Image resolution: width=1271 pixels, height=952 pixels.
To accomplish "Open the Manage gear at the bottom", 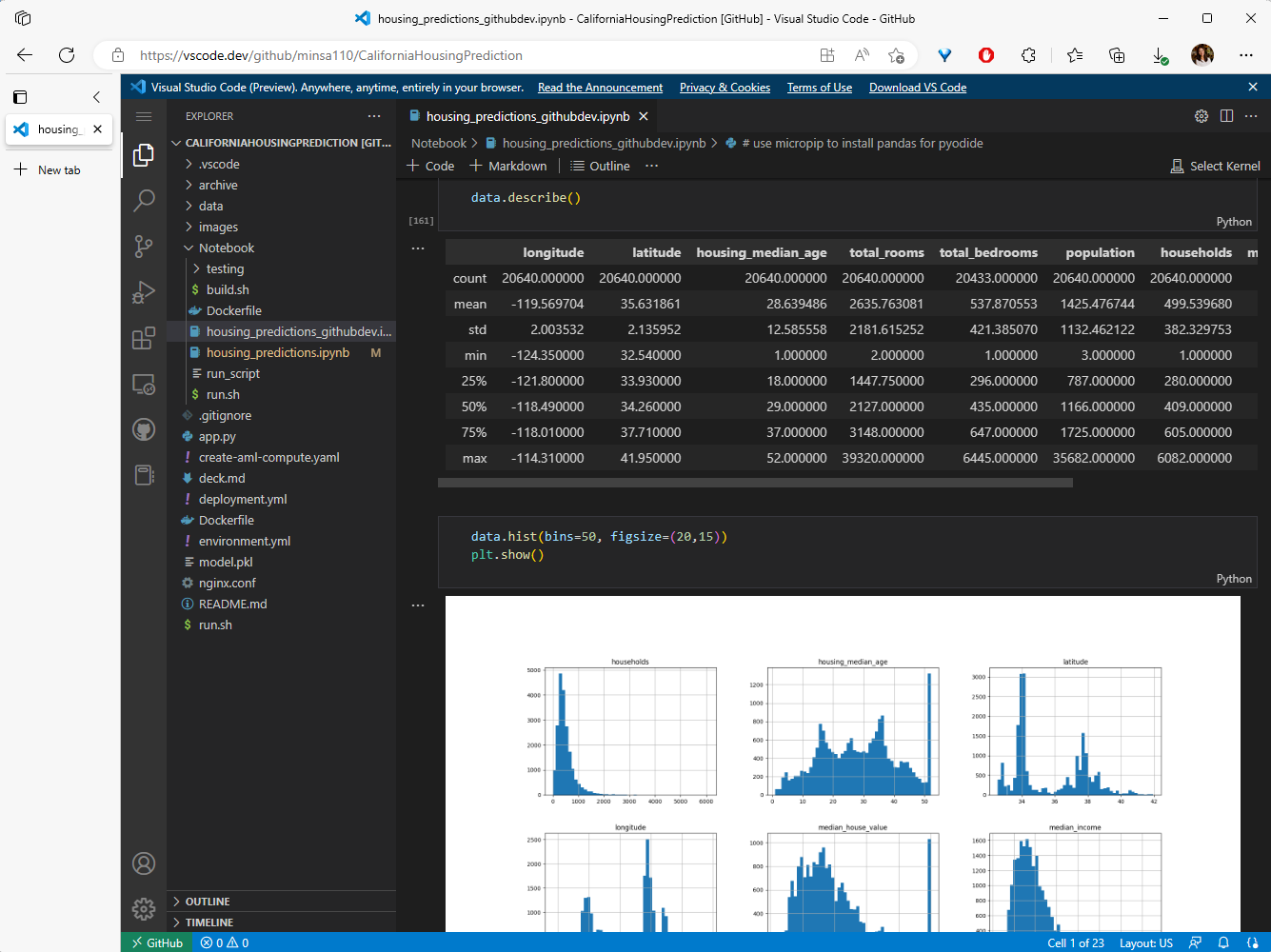I will tap(143, 909).
